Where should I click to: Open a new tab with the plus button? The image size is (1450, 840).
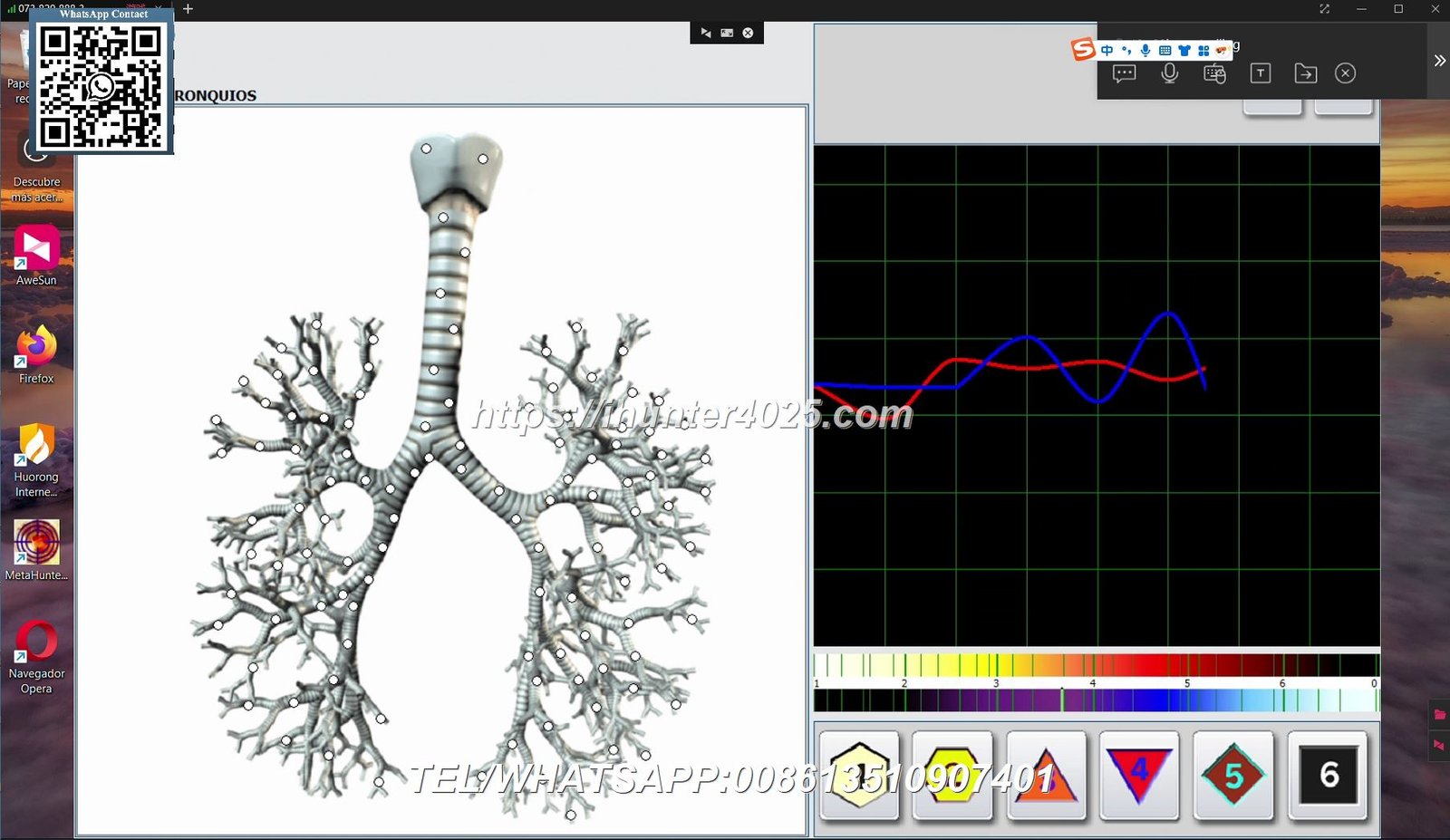coord(188,9)
